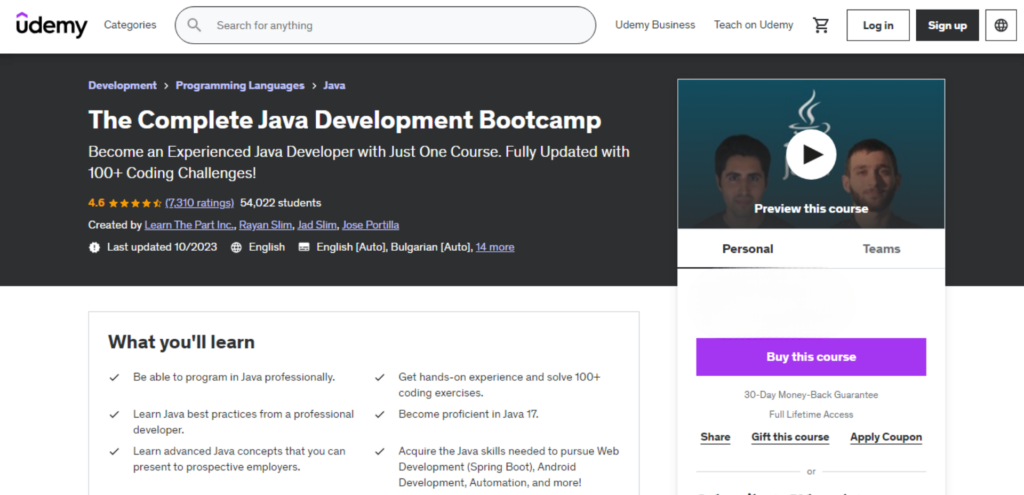Switch to the Teams tab
The height and width of the screenshot is (495, 1024).
coord(881,249)
